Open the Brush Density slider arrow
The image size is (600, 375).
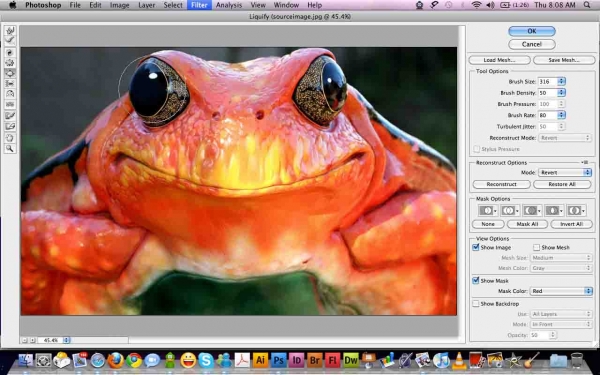tap(561, 93)
